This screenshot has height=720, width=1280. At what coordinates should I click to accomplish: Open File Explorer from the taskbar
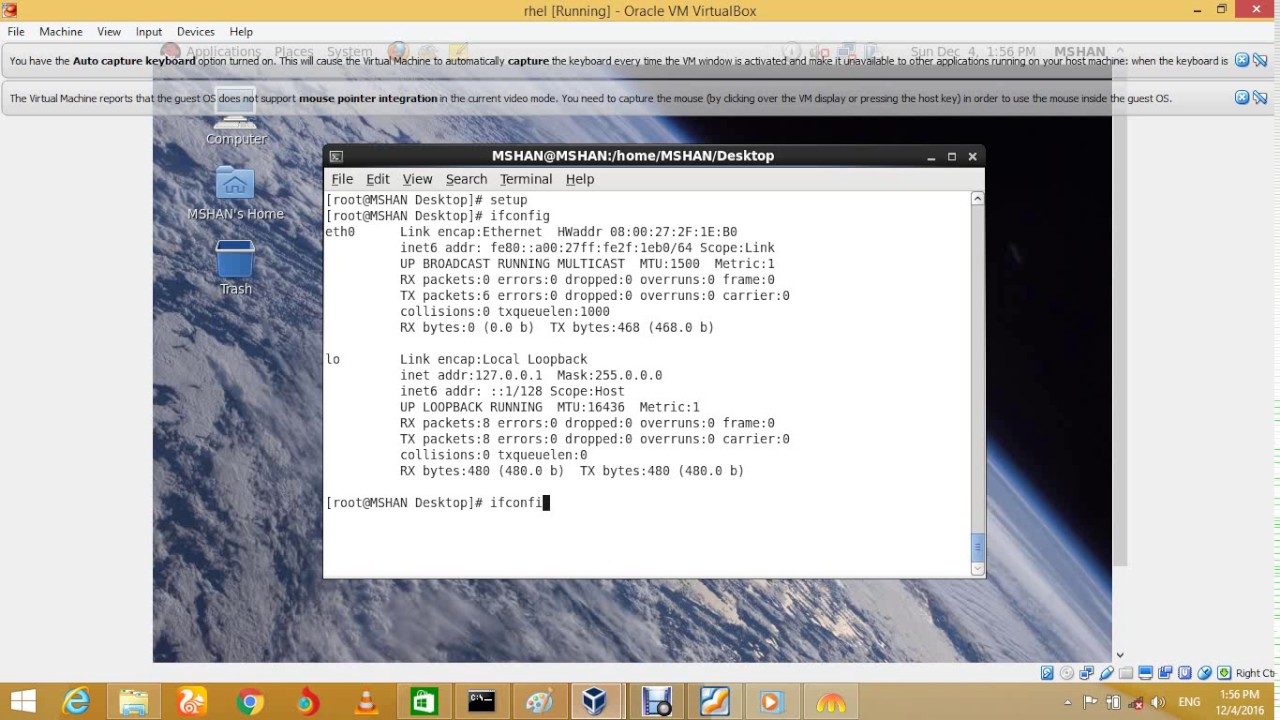pyautogui.click(x=134, y=702)
